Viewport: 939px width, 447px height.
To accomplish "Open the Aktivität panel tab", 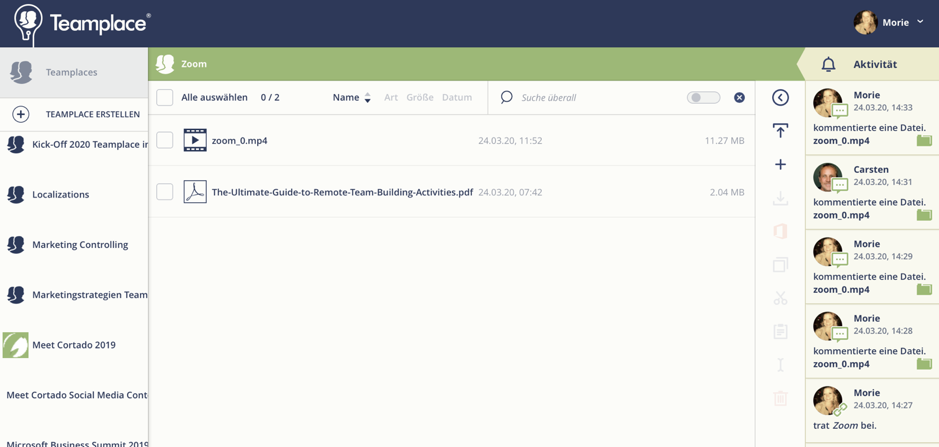I will pos(872,64).
